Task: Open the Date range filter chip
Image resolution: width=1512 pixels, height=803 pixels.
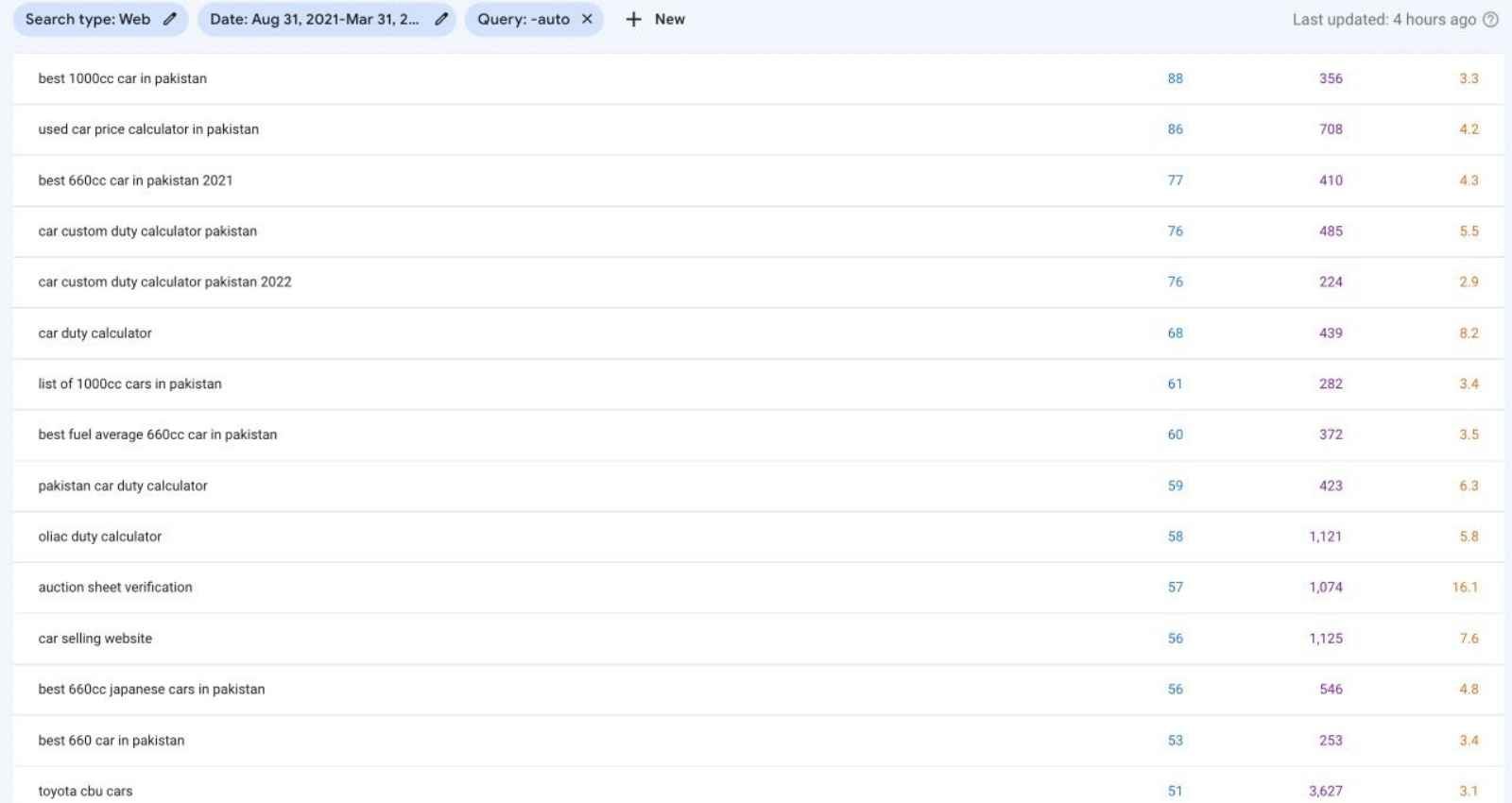Action: [x=314, y=19]
